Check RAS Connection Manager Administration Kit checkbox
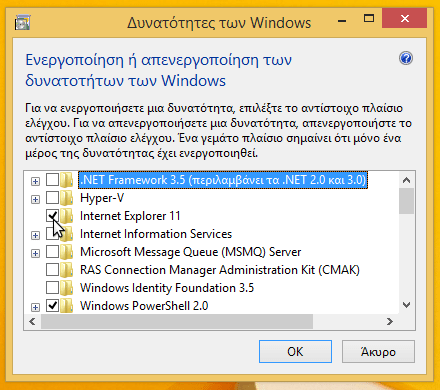Image resolution: width=440 pixels, height=390 pixels. click(52, 270)
